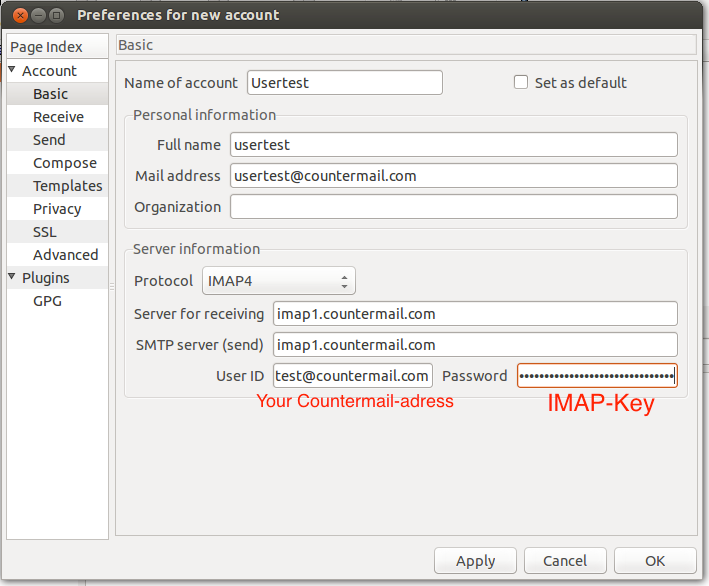709x586 pixels.
Task: Collapse the Plugins tree section
Action: coord(12,276)
